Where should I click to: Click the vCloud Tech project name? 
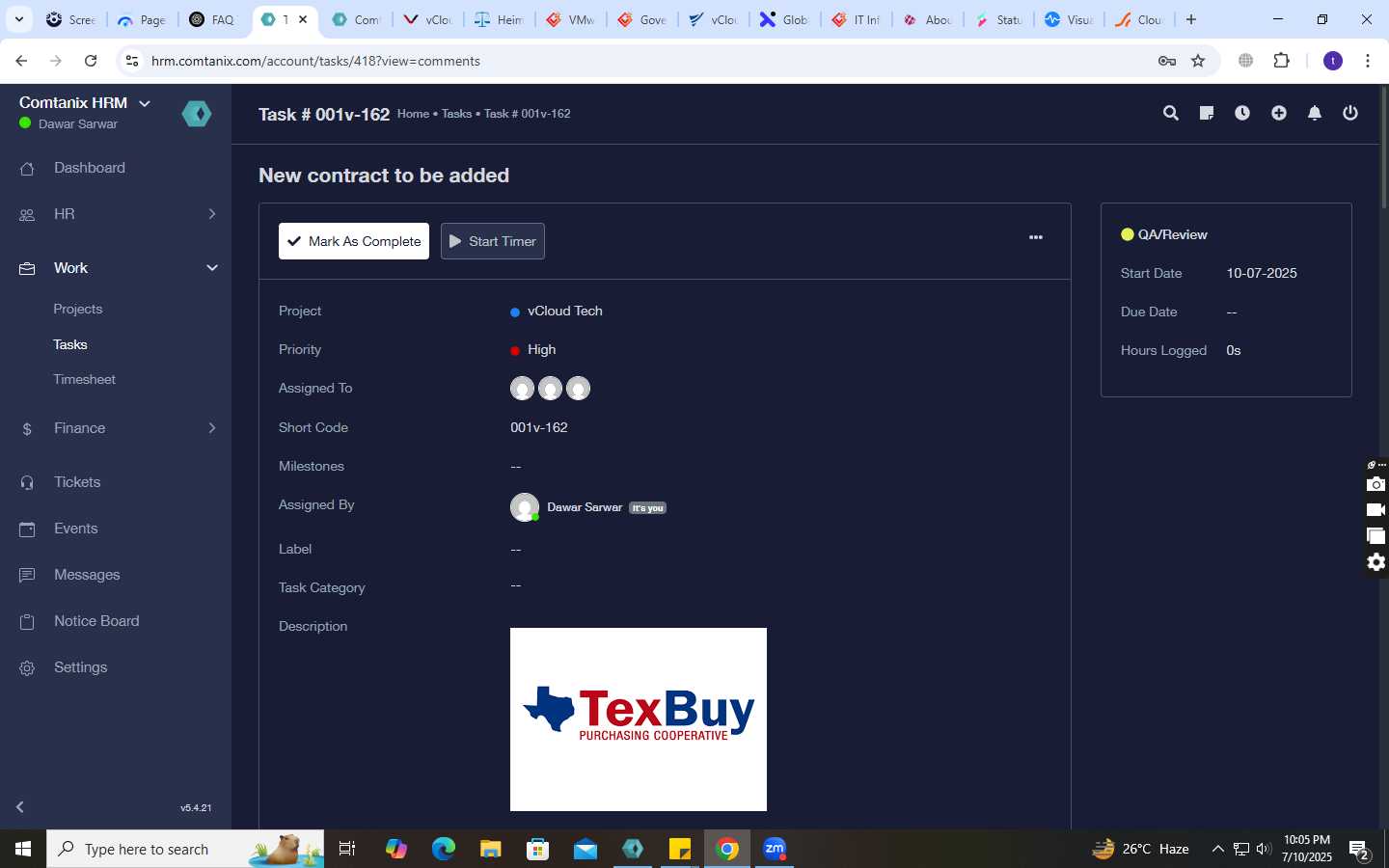pyautogui.click(x=565, y=311)
